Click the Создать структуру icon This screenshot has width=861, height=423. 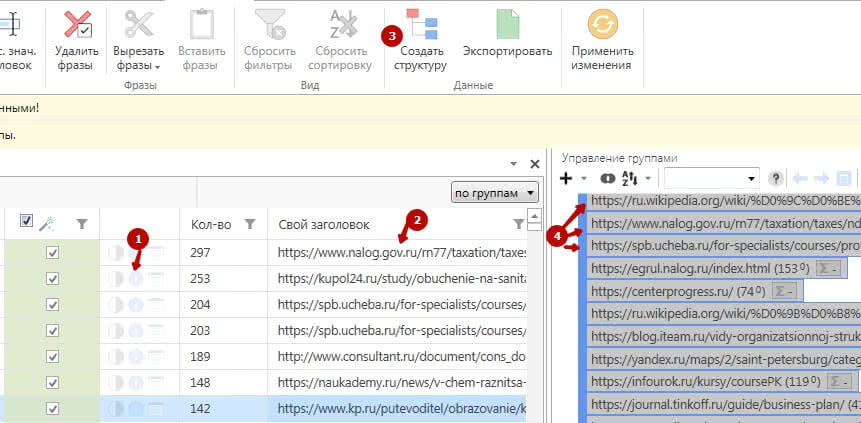[421, 24]
